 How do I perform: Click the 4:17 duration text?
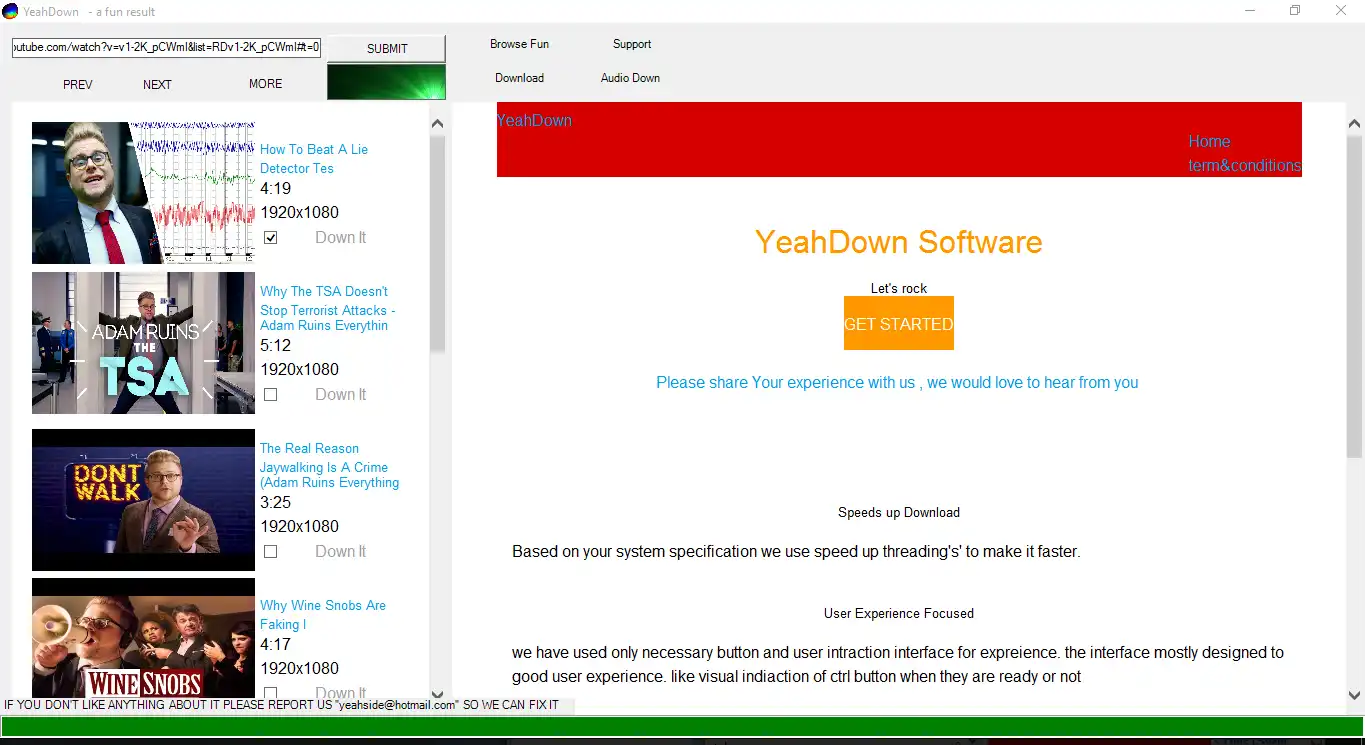pyautogui.click(x=276, y=645)
